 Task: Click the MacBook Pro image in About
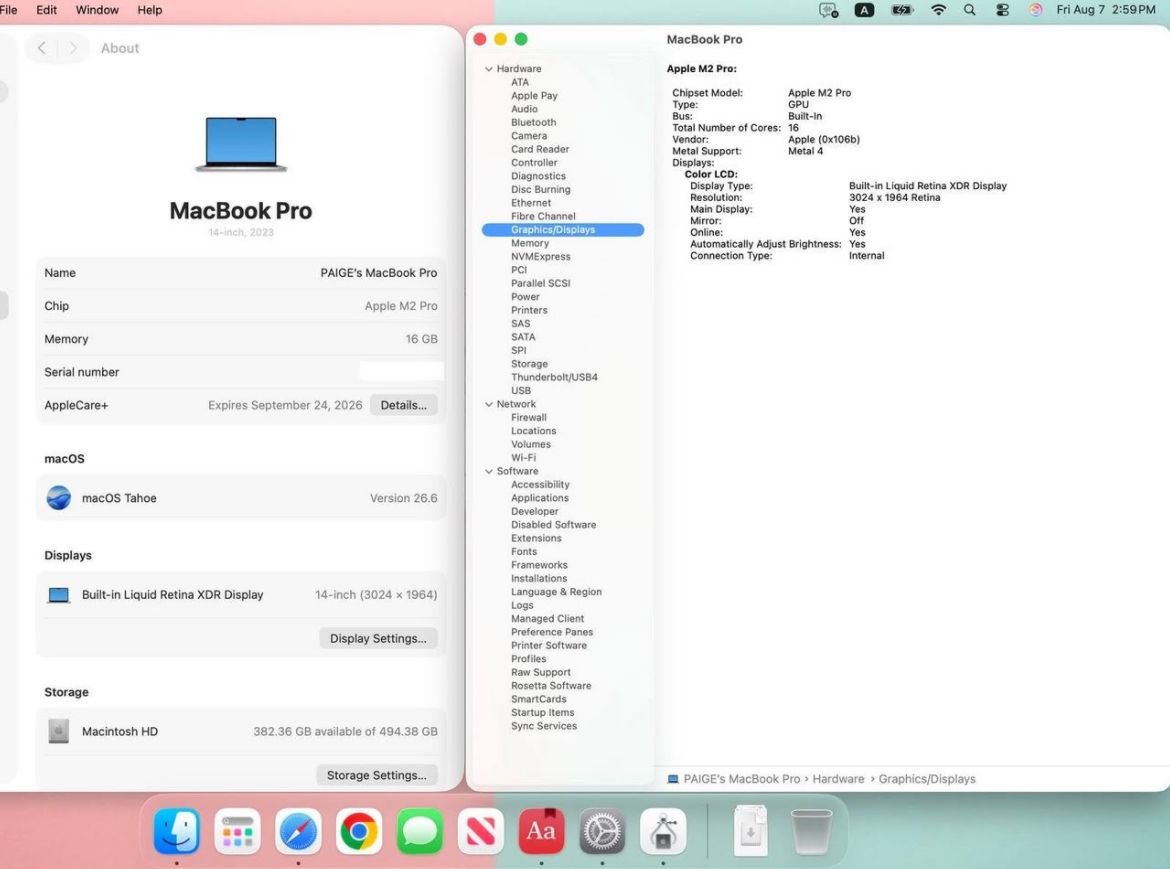(x=241, y=144)
